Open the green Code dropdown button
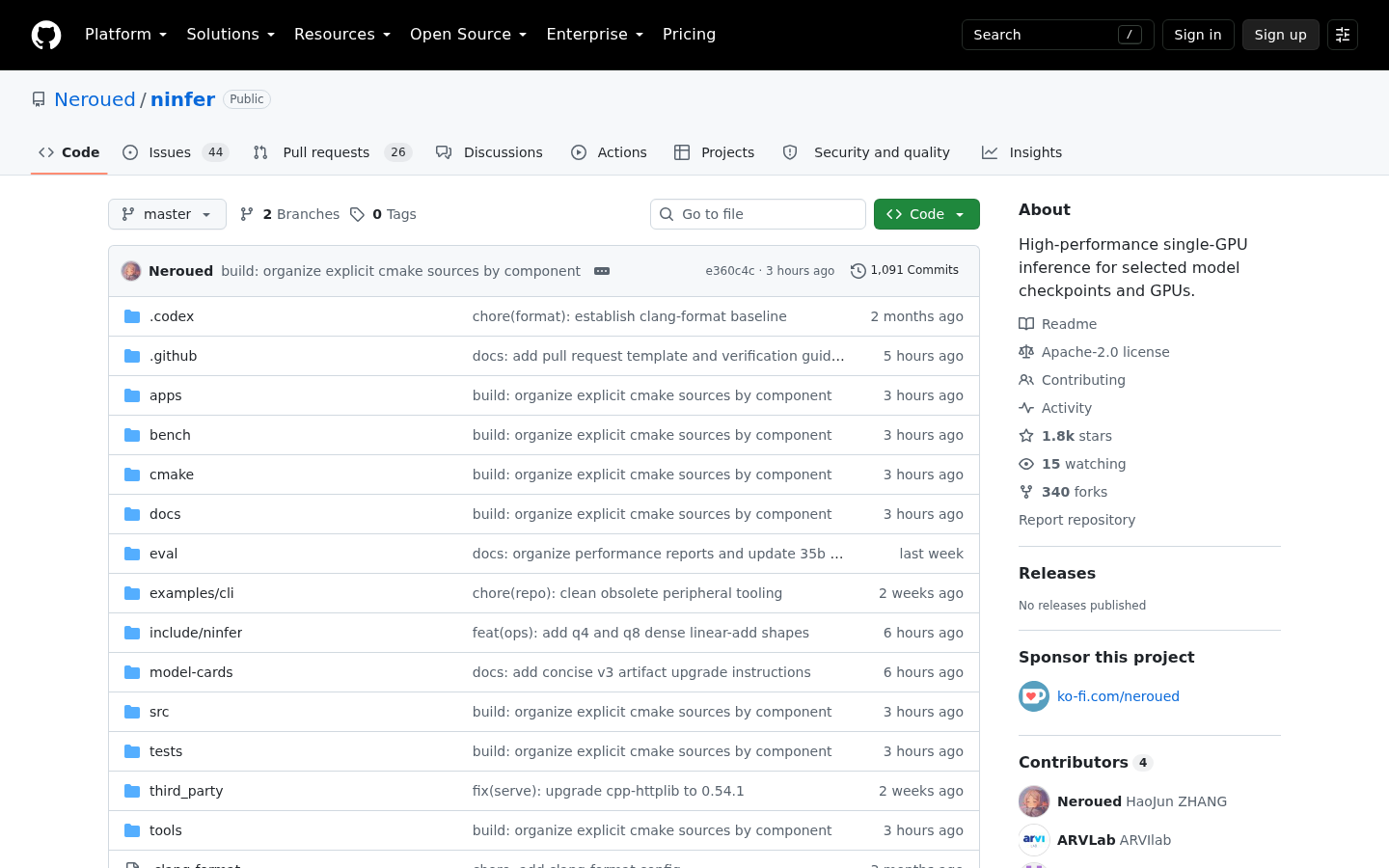 click(x=927, y=214)
